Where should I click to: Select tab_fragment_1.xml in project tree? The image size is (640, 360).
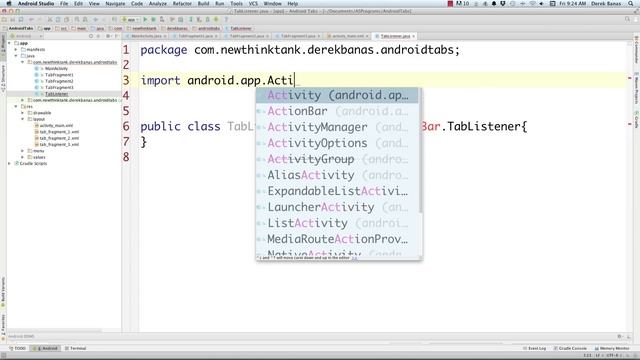click(59, 131)
